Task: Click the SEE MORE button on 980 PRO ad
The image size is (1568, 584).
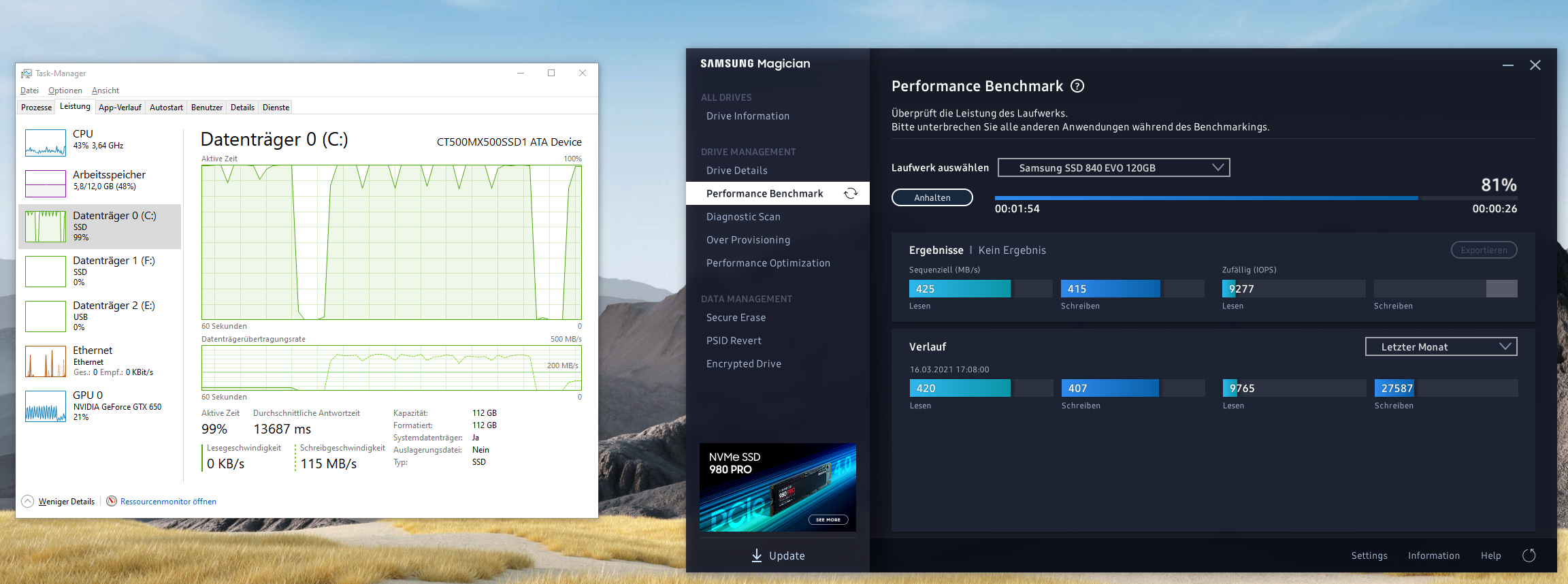Action: (x=828, y=519)
